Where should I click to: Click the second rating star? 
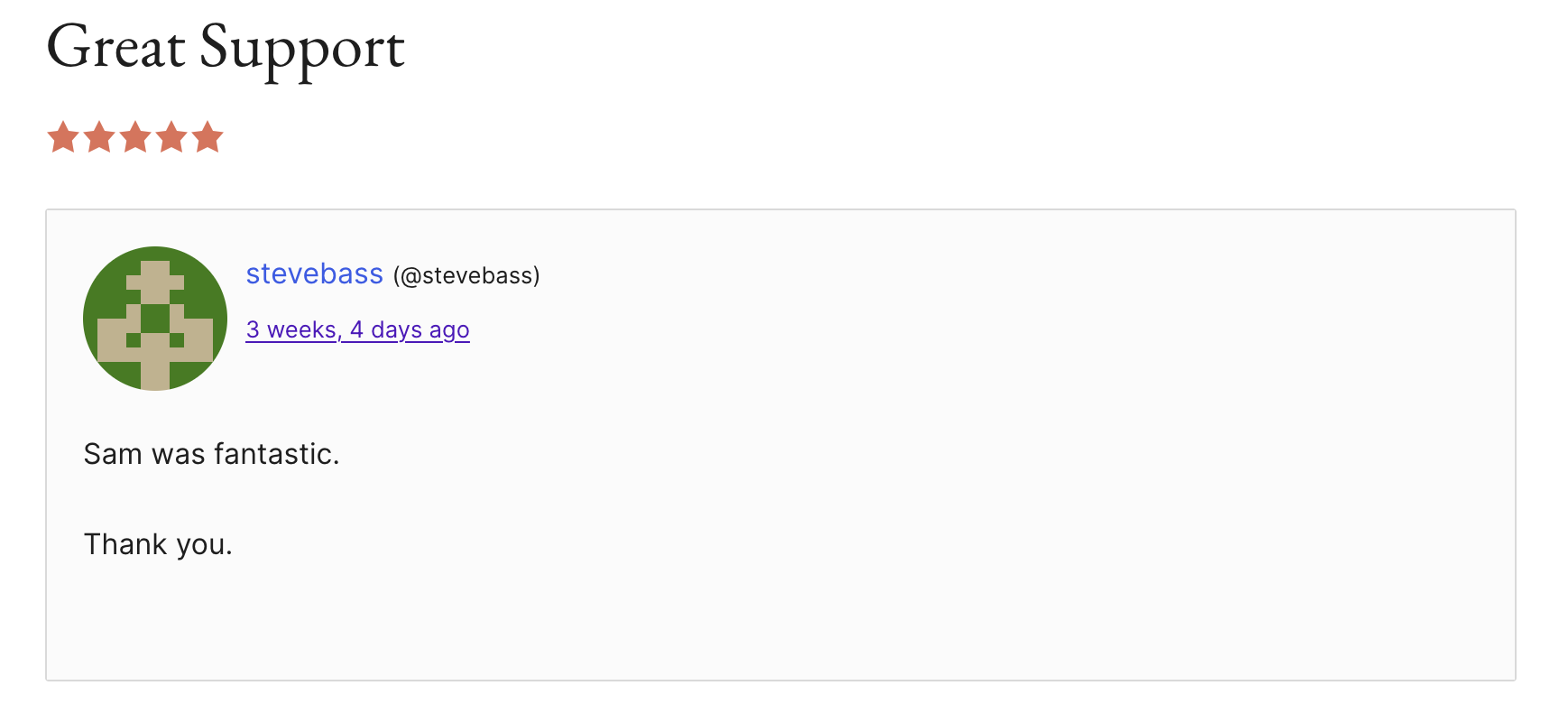pyautogui.click(x=99, y=138)
